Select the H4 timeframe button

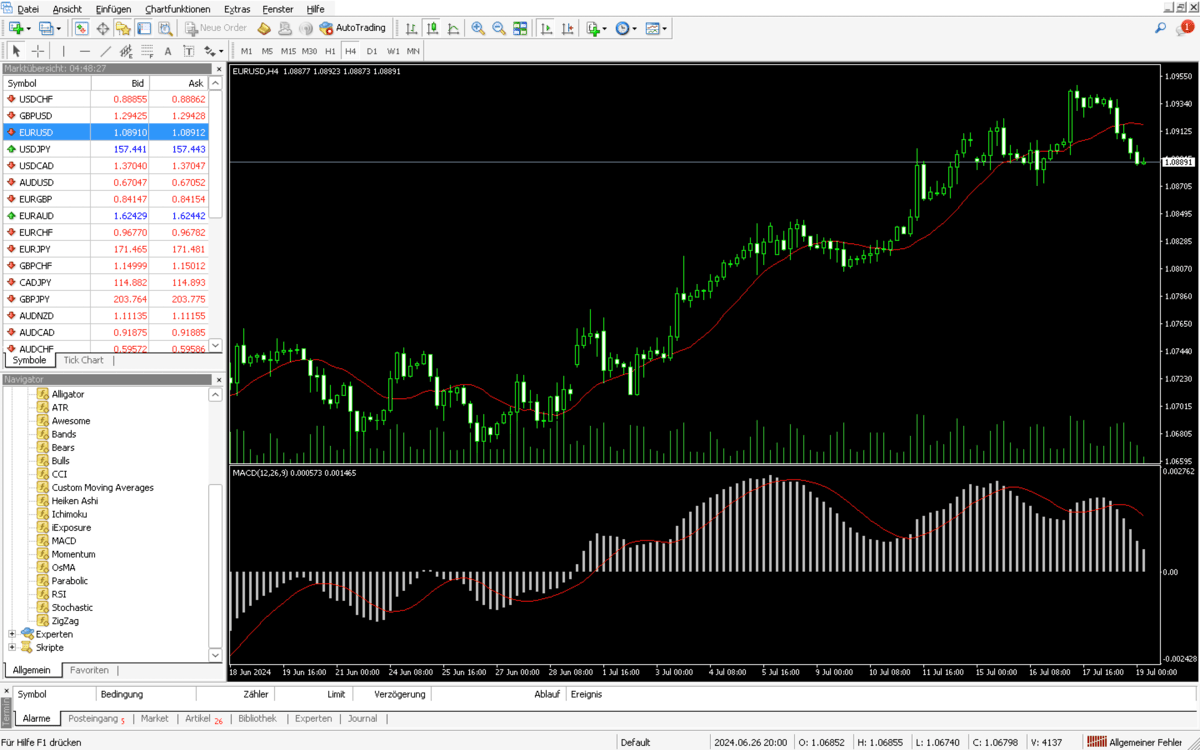click(x=351, y=51)
